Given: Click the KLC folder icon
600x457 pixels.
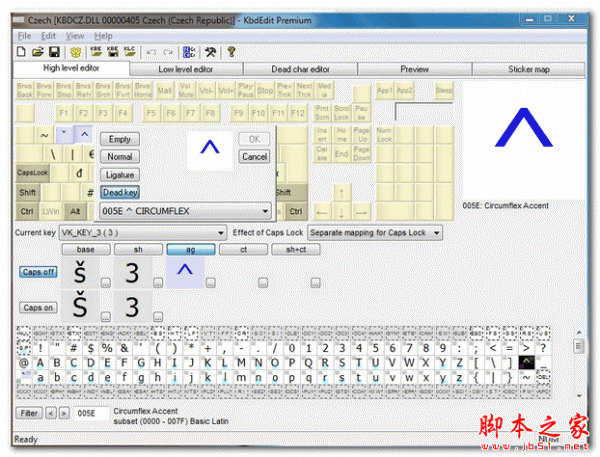Looking at the screenshot, I should coord(130,52).
